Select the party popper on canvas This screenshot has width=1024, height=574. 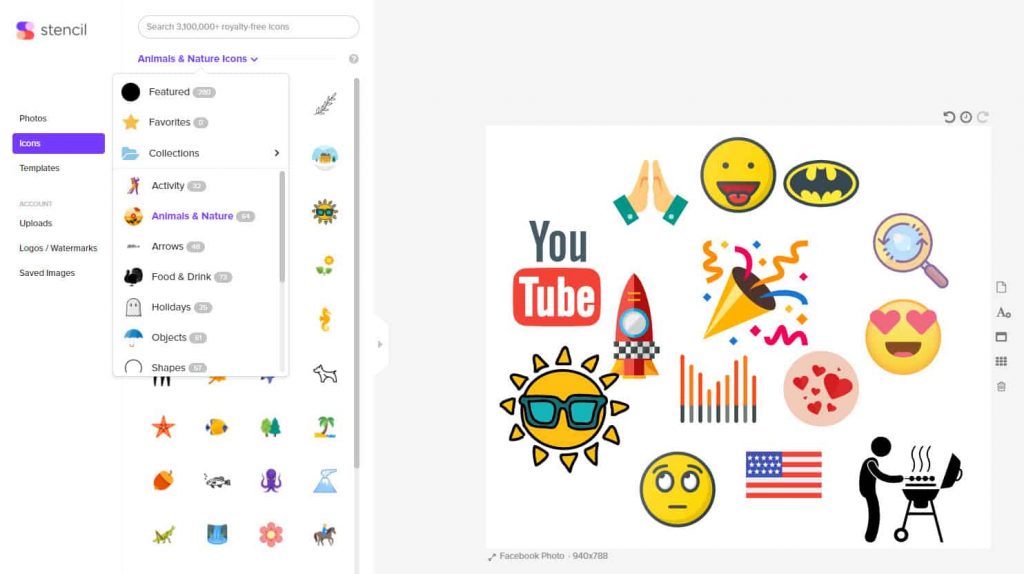(755, 292)
